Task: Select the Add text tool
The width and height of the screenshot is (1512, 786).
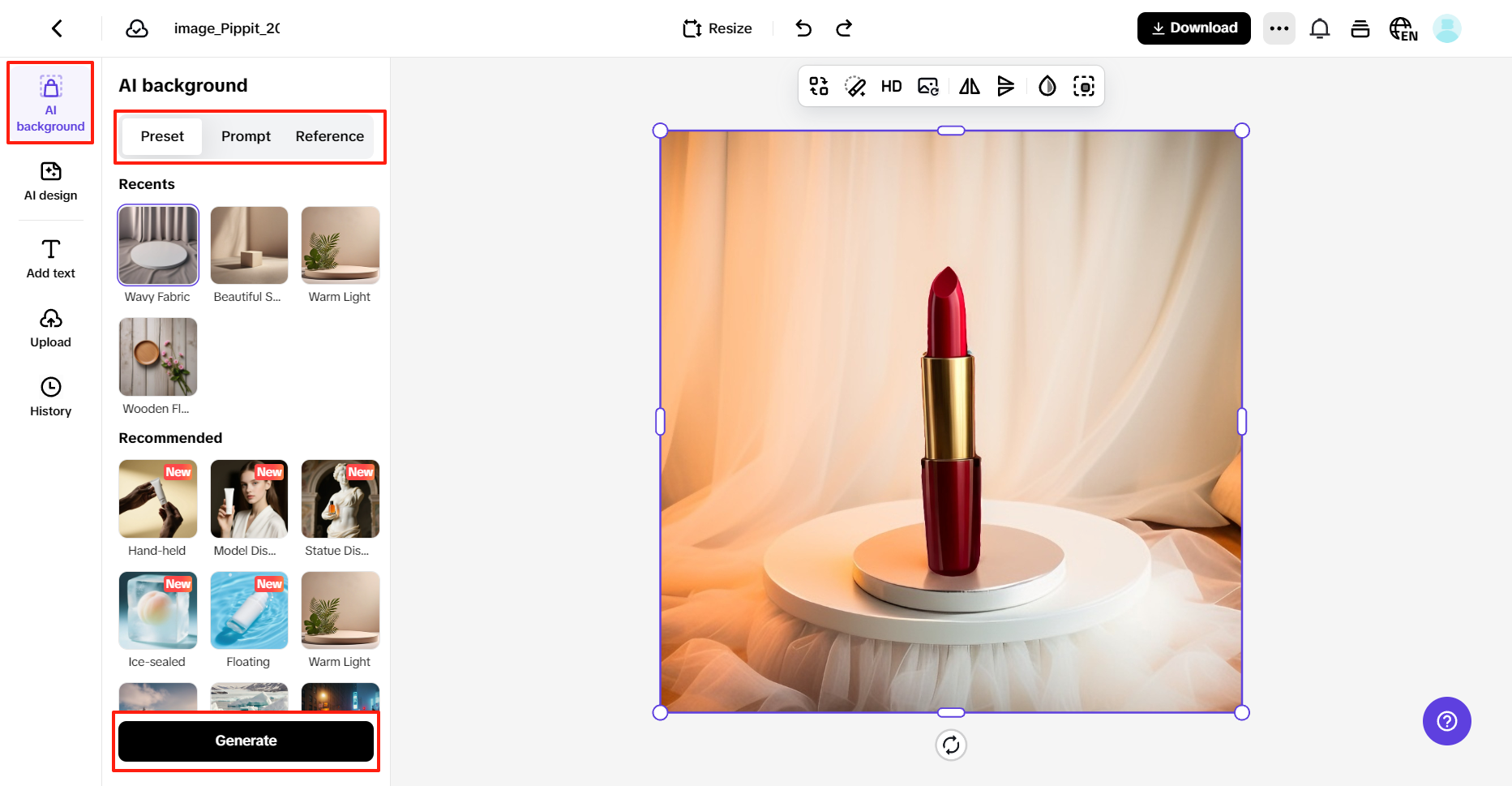Action: click(x=50, y=258)
